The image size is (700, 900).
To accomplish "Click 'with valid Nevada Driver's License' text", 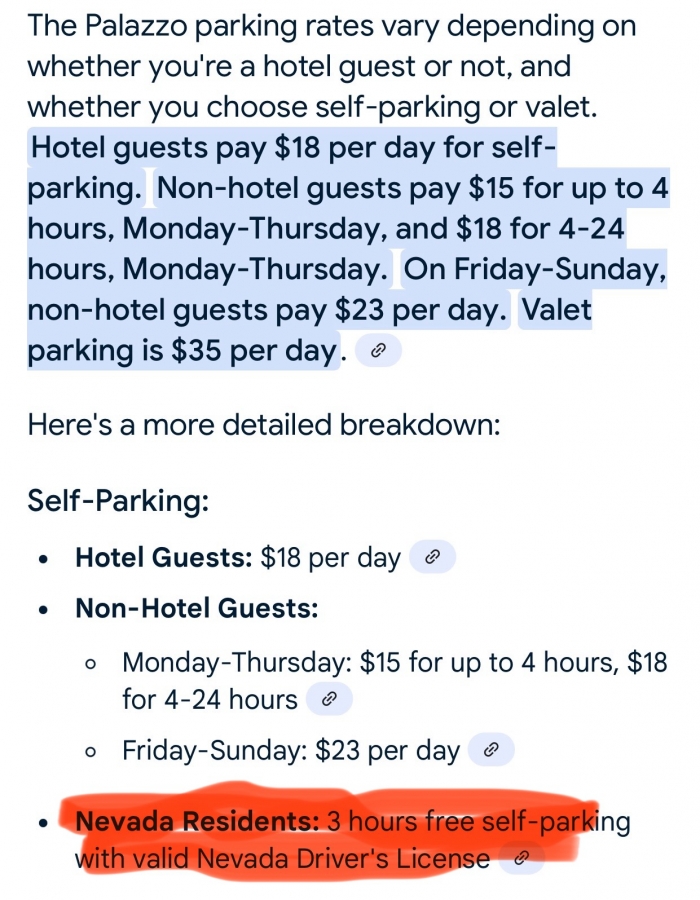I will click(x=282, y=859).
